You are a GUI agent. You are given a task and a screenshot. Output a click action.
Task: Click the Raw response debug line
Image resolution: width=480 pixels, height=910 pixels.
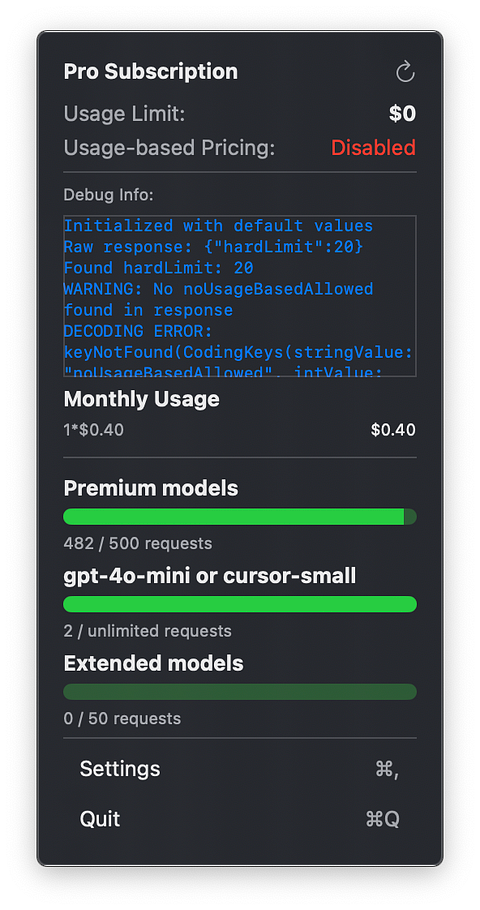click(214, 247)
